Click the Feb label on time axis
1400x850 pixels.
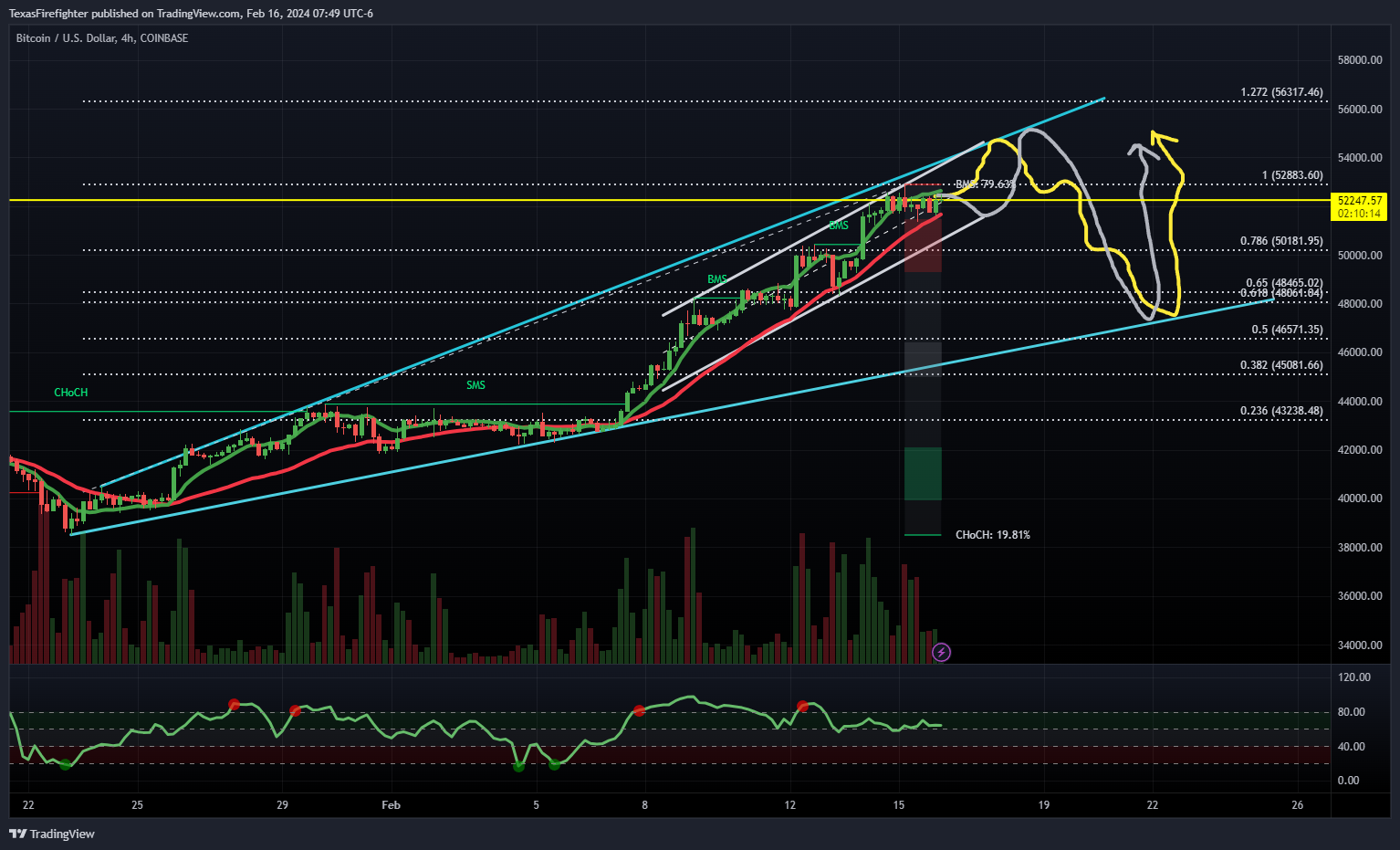(391, 805)
